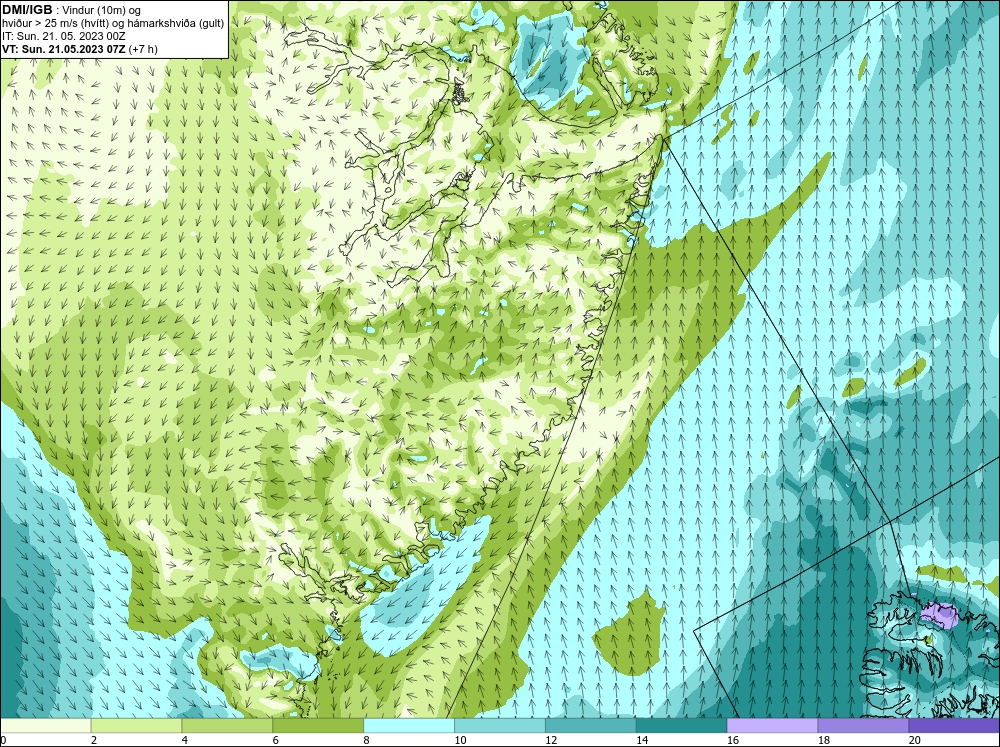Click the 12–14 m/s teal legend swatch
Screen dimensions: 1000x747
(x=591, y=726)
